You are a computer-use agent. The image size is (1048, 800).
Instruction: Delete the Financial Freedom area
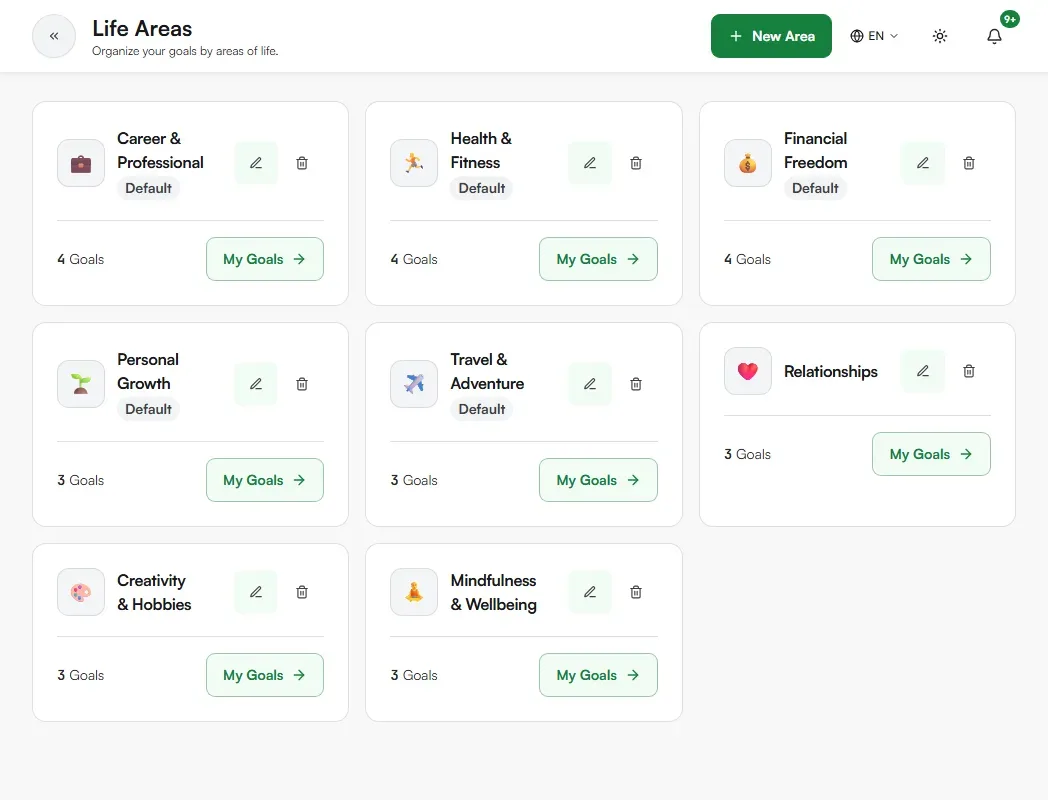point(969,163)
